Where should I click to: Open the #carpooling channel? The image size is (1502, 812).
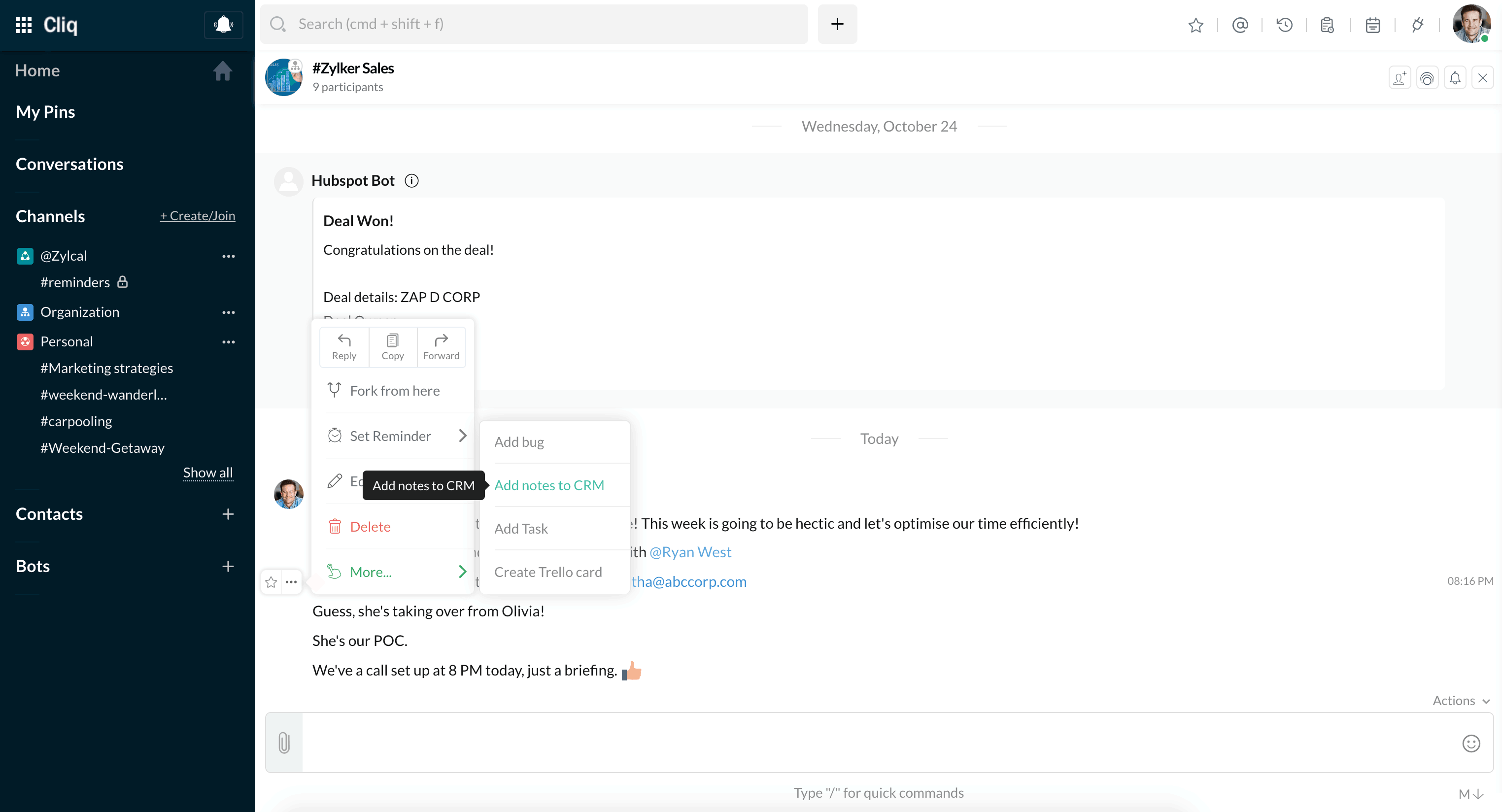point(76,421)
